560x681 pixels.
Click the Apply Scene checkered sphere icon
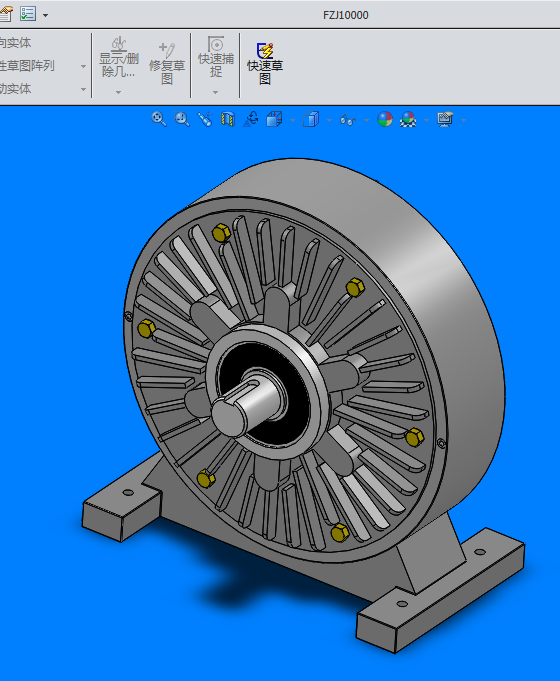[x=408, y=119]
